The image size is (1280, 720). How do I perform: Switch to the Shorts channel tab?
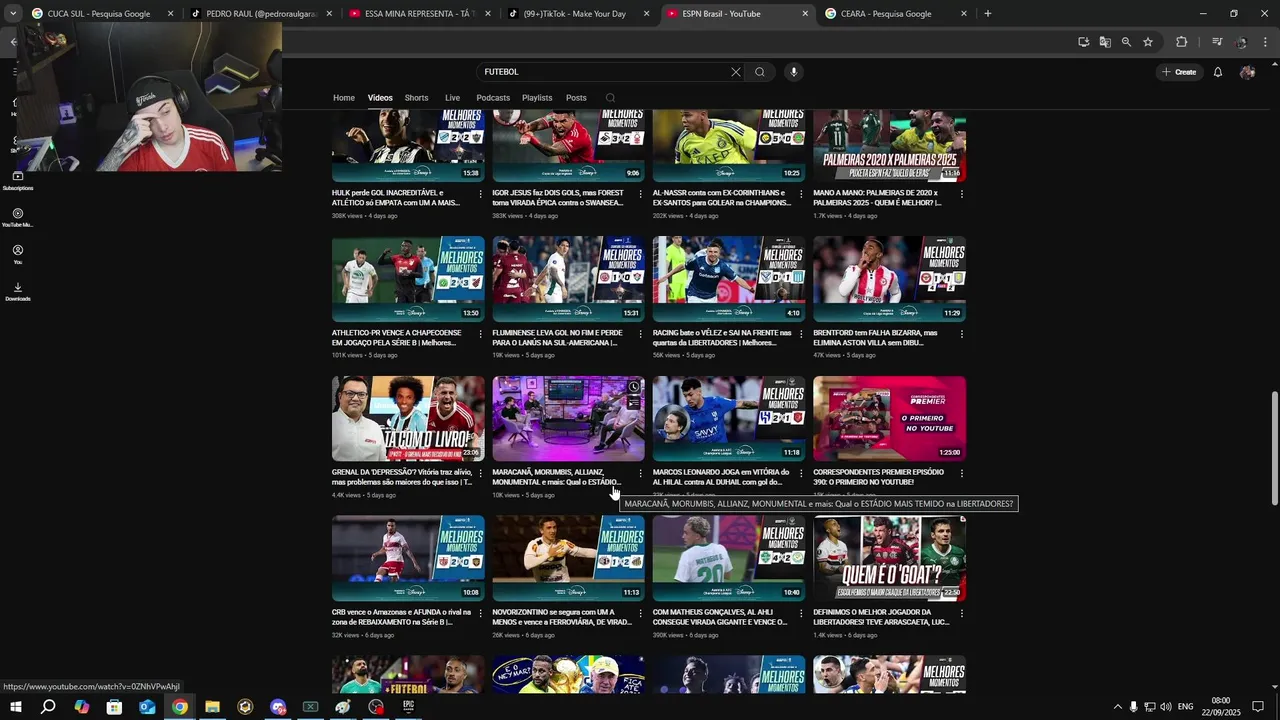pos(416,98)
